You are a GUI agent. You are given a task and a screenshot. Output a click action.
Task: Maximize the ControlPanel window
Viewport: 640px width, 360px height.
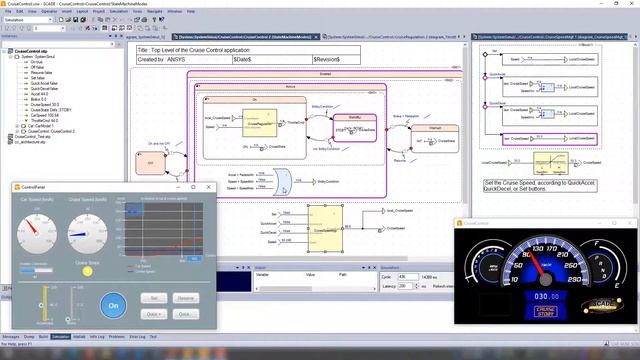click(x=193, y=187)
